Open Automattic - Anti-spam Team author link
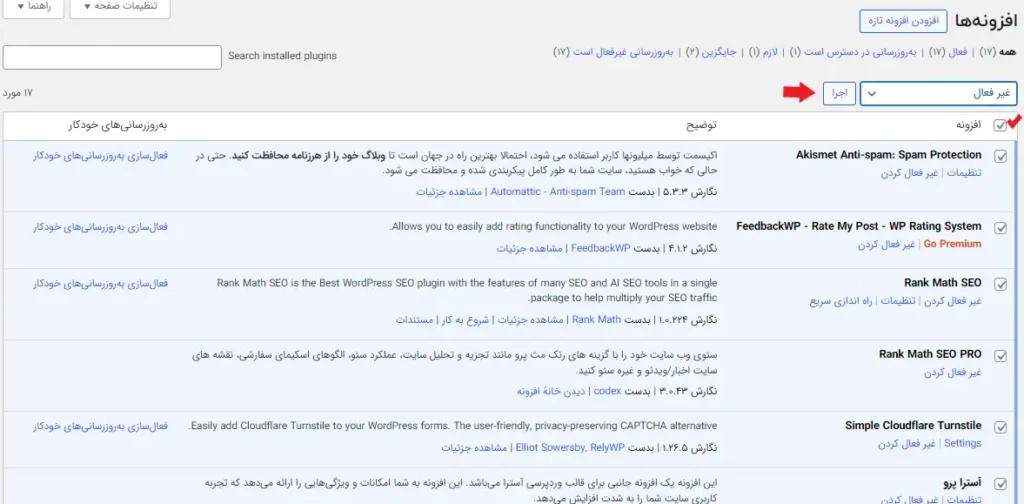 coord(558,191)
